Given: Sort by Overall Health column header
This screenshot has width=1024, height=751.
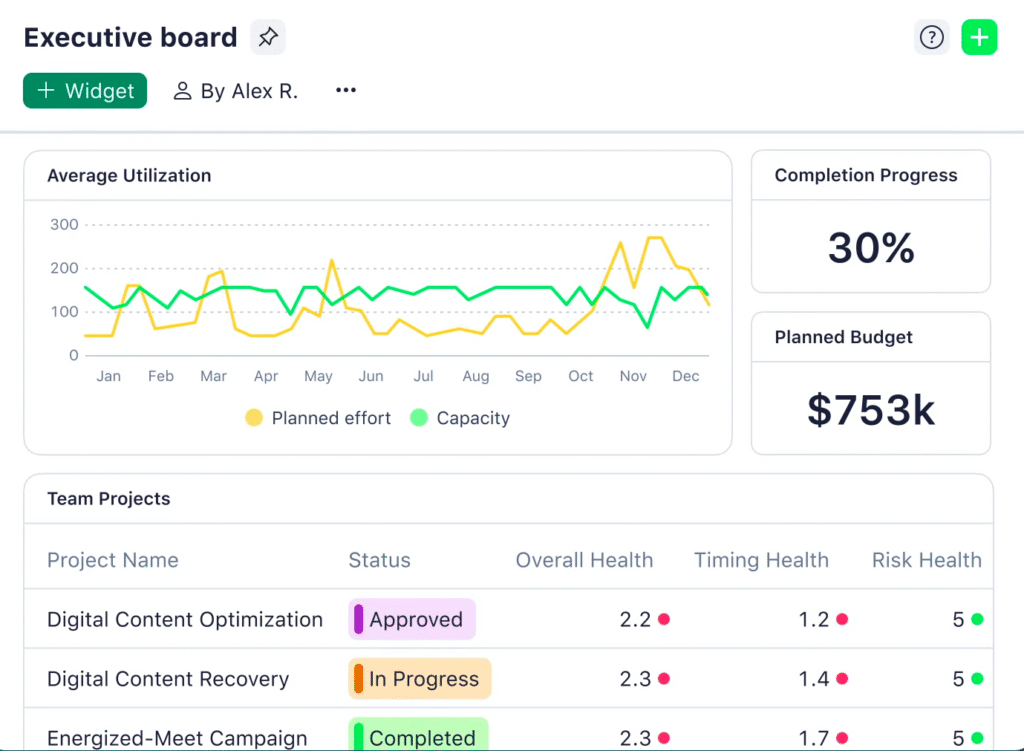Looking at the screenshot, I should click(x=584, y=560).
